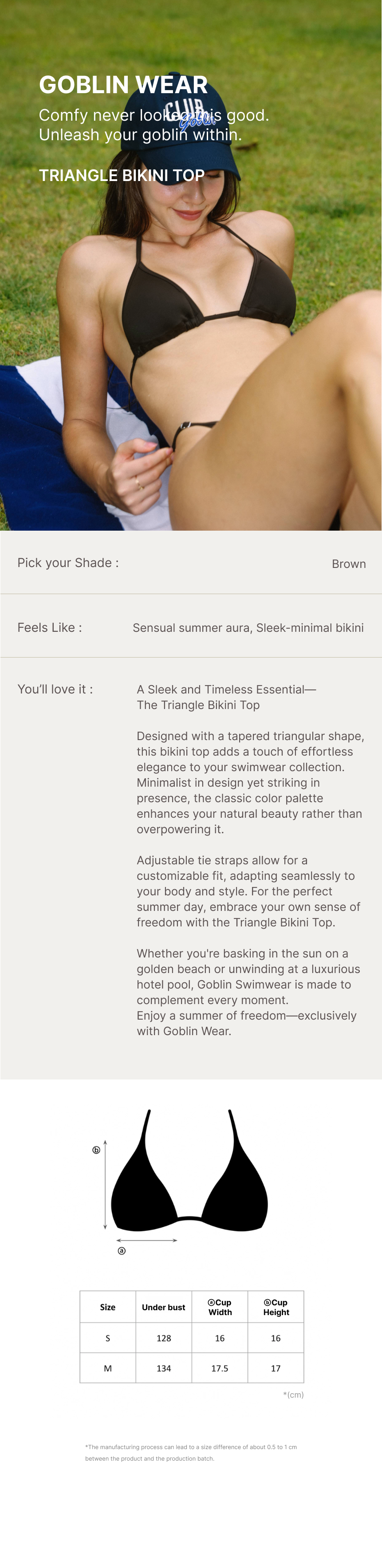
Task: Click the vertical cup height arrow
Action: pos(105,1184)
